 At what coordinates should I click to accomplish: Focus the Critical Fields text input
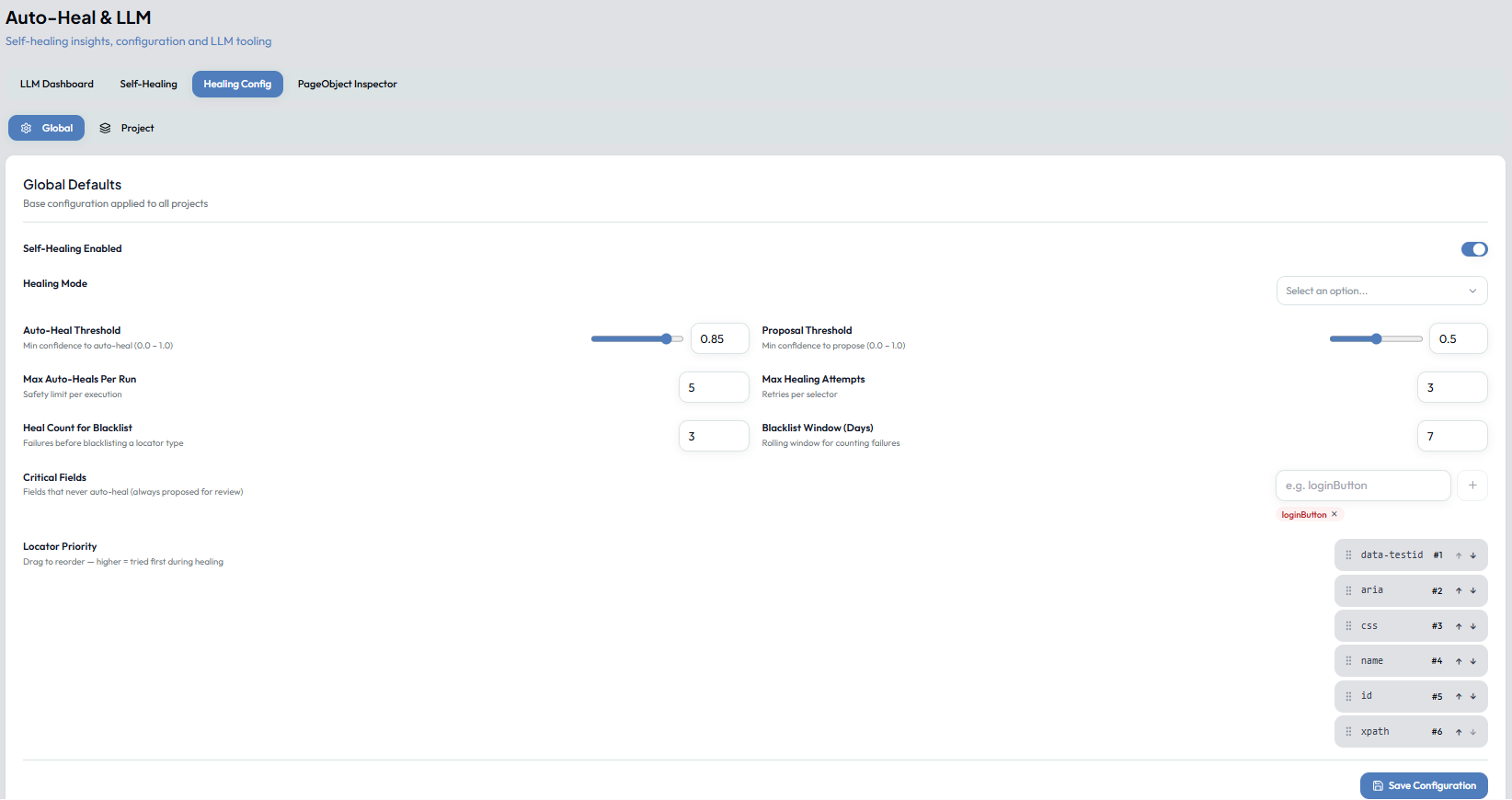pos(1363,486)
